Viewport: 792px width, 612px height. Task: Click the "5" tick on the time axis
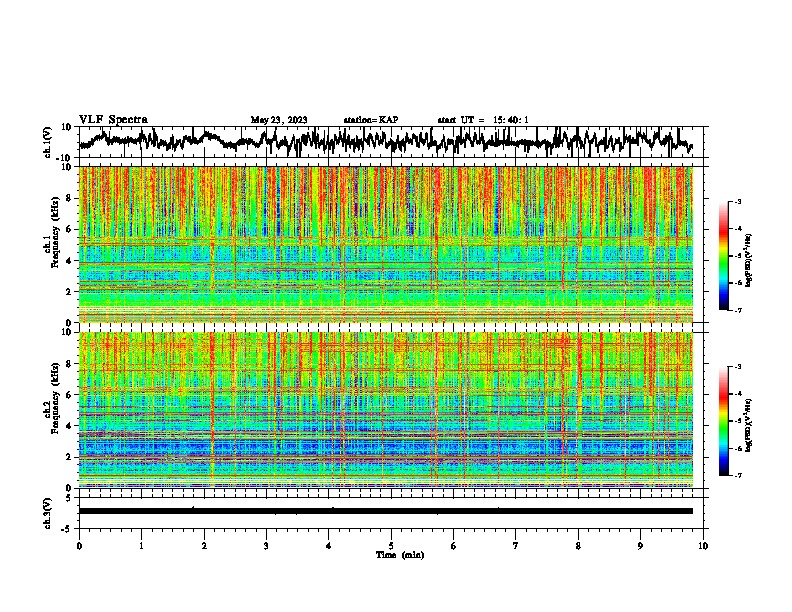(391, 546)
